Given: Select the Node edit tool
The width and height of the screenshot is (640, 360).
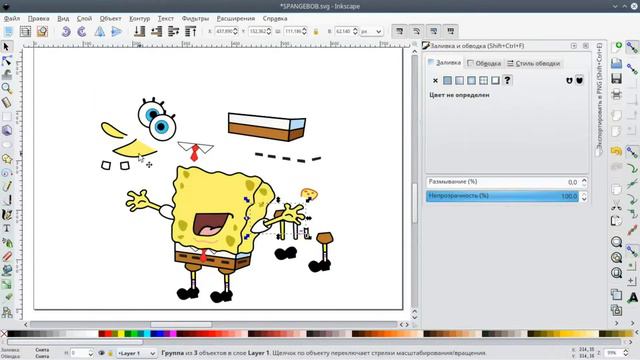Looking at the screenshot, I should (6, 61).
